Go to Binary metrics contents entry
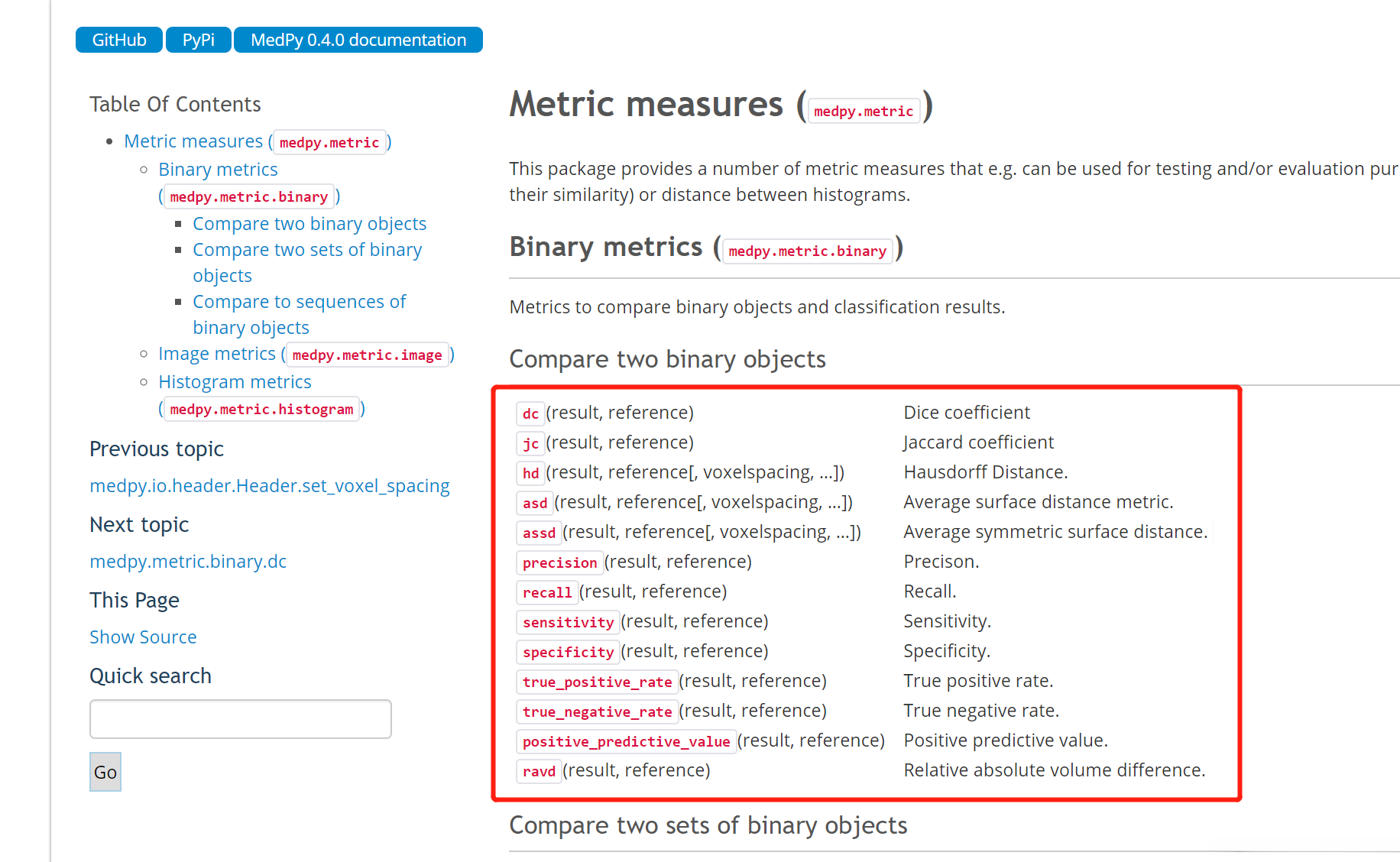1400x862 pixels. click(x=218, y=170)
